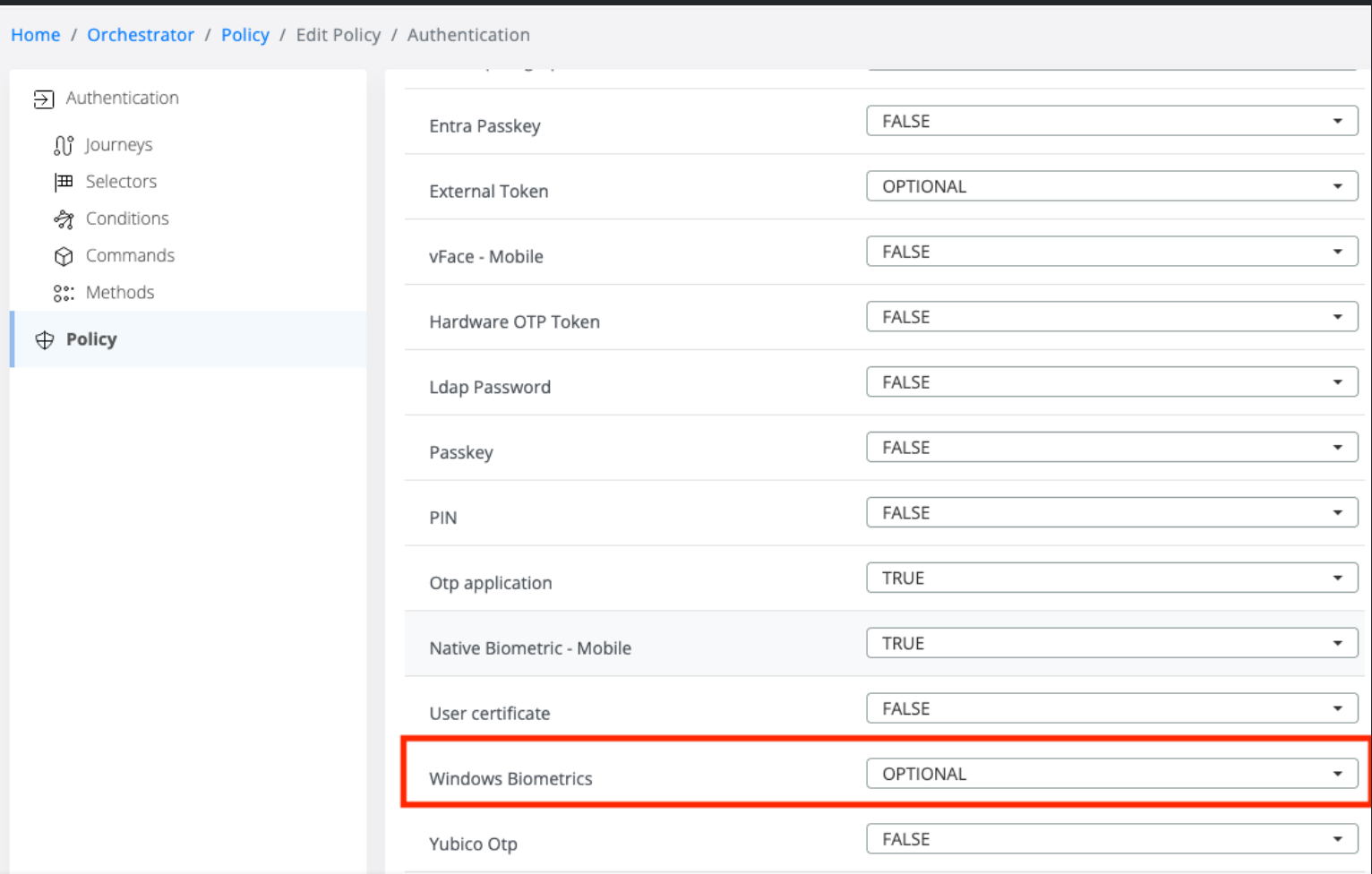Viewport: 1372px width, 874px height.
Task: Click the Policy shield icon
Action: (44, 339)
